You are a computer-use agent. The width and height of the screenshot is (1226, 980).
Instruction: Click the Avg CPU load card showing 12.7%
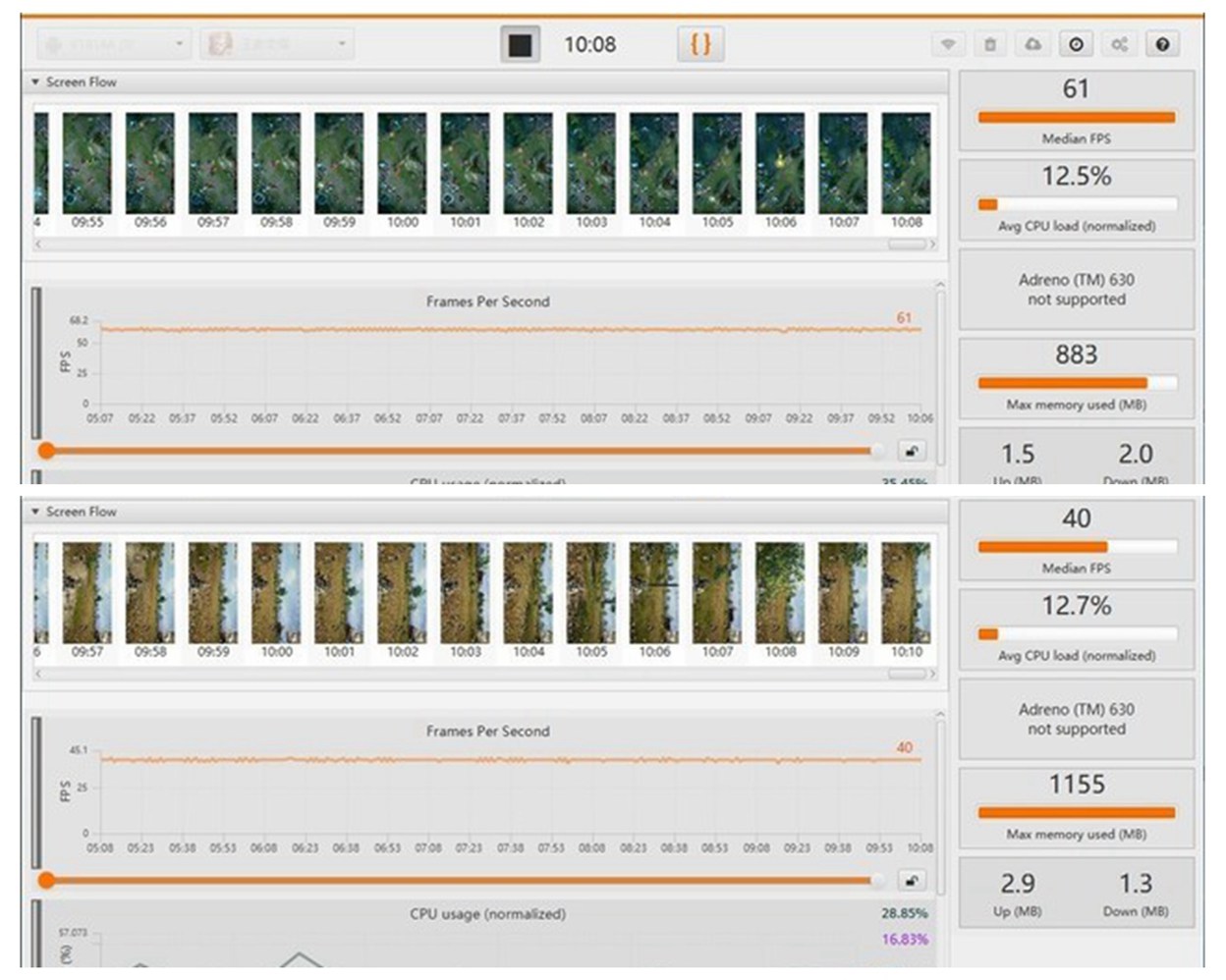click(x=1077, y=628)
